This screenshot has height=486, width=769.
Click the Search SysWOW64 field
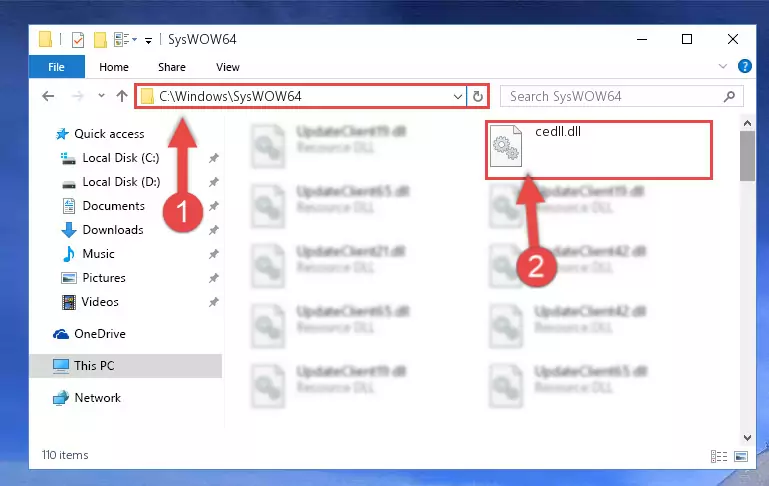(621, 96)
